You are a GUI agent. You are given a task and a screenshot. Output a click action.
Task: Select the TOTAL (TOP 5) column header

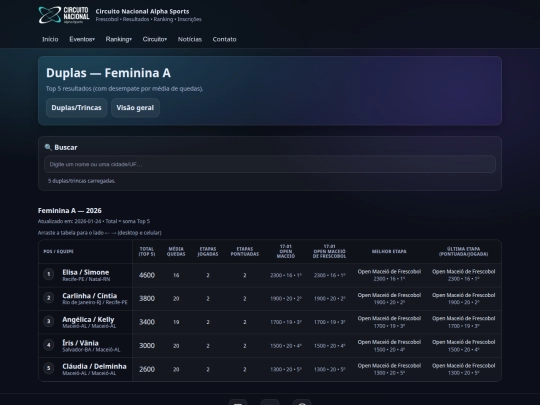click(147, 251)
